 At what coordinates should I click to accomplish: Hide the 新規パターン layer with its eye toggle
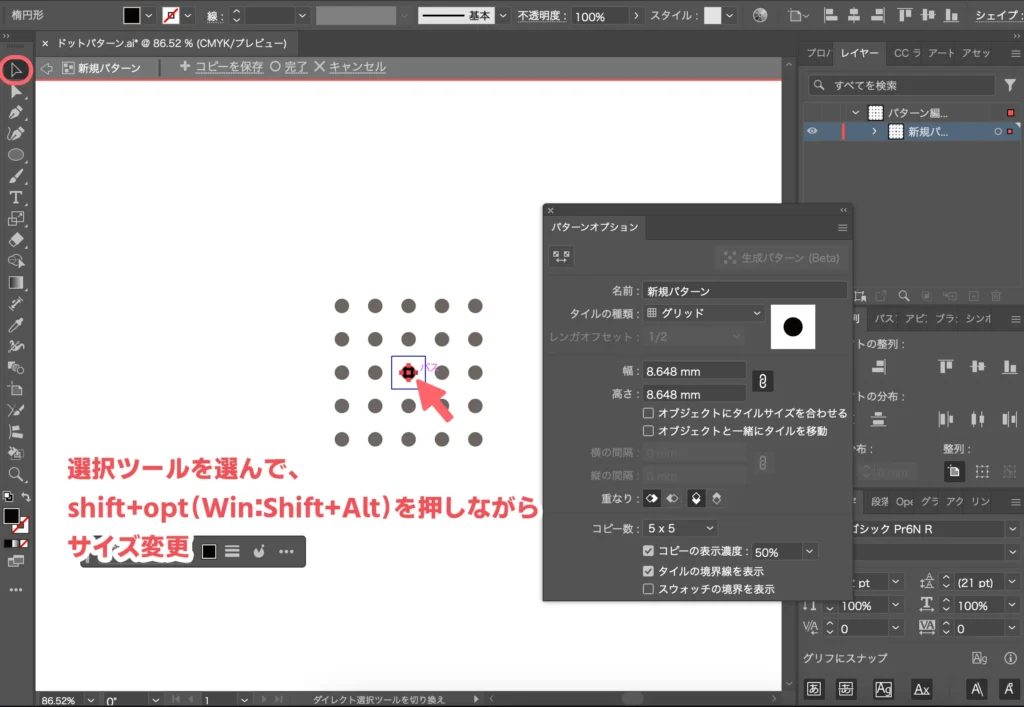coord(812,131)
